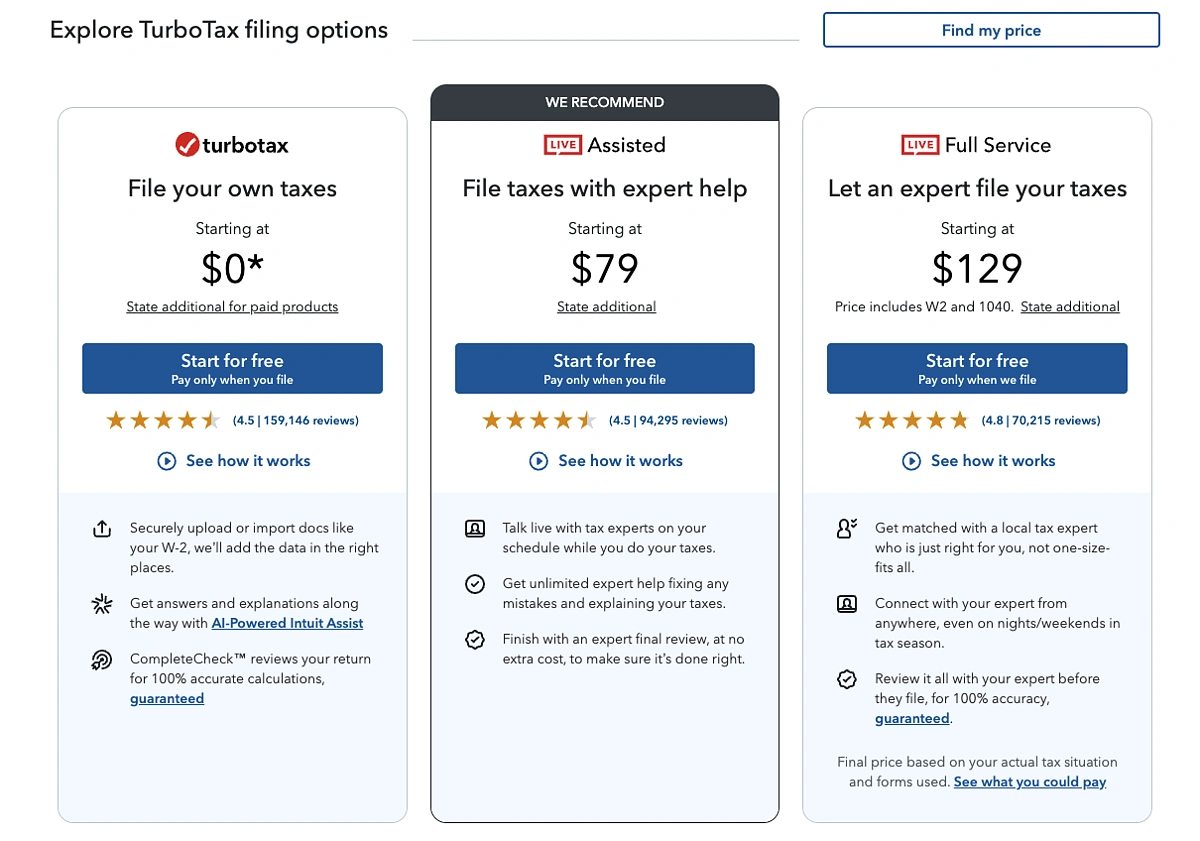
Task: Click the talk live with experts icon
Action: click(475, 529)
